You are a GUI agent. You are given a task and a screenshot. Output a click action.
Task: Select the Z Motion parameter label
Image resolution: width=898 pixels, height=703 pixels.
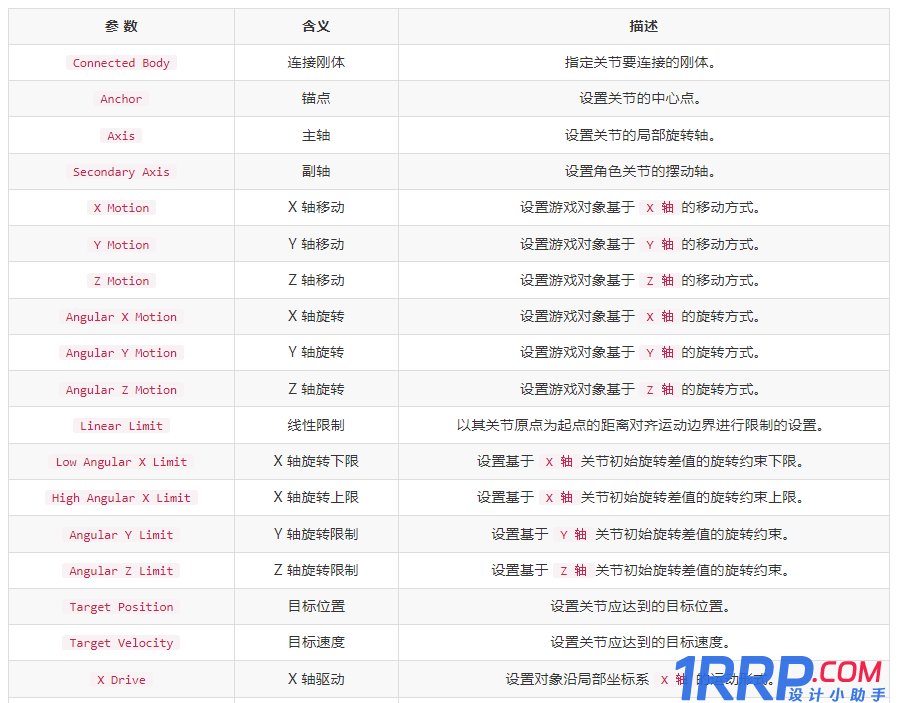click(x=121, y=280)
